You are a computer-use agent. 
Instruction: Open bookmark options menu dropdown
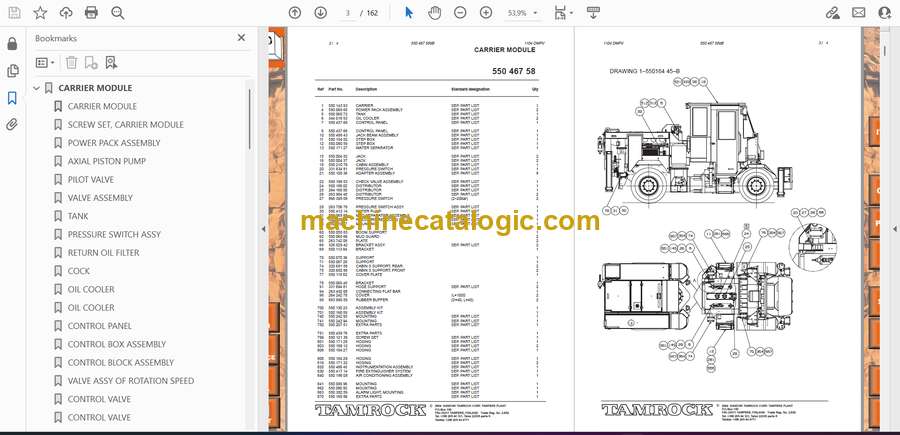tap(45, 63)
